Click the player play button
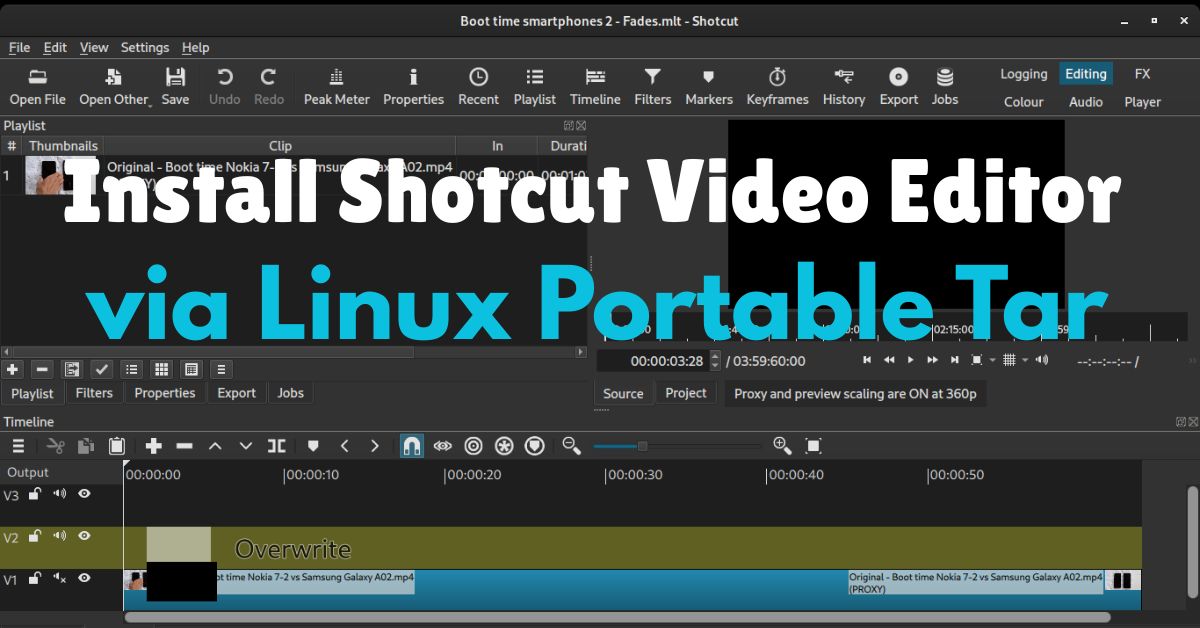 pyautogui.click(x=910, y=360)
